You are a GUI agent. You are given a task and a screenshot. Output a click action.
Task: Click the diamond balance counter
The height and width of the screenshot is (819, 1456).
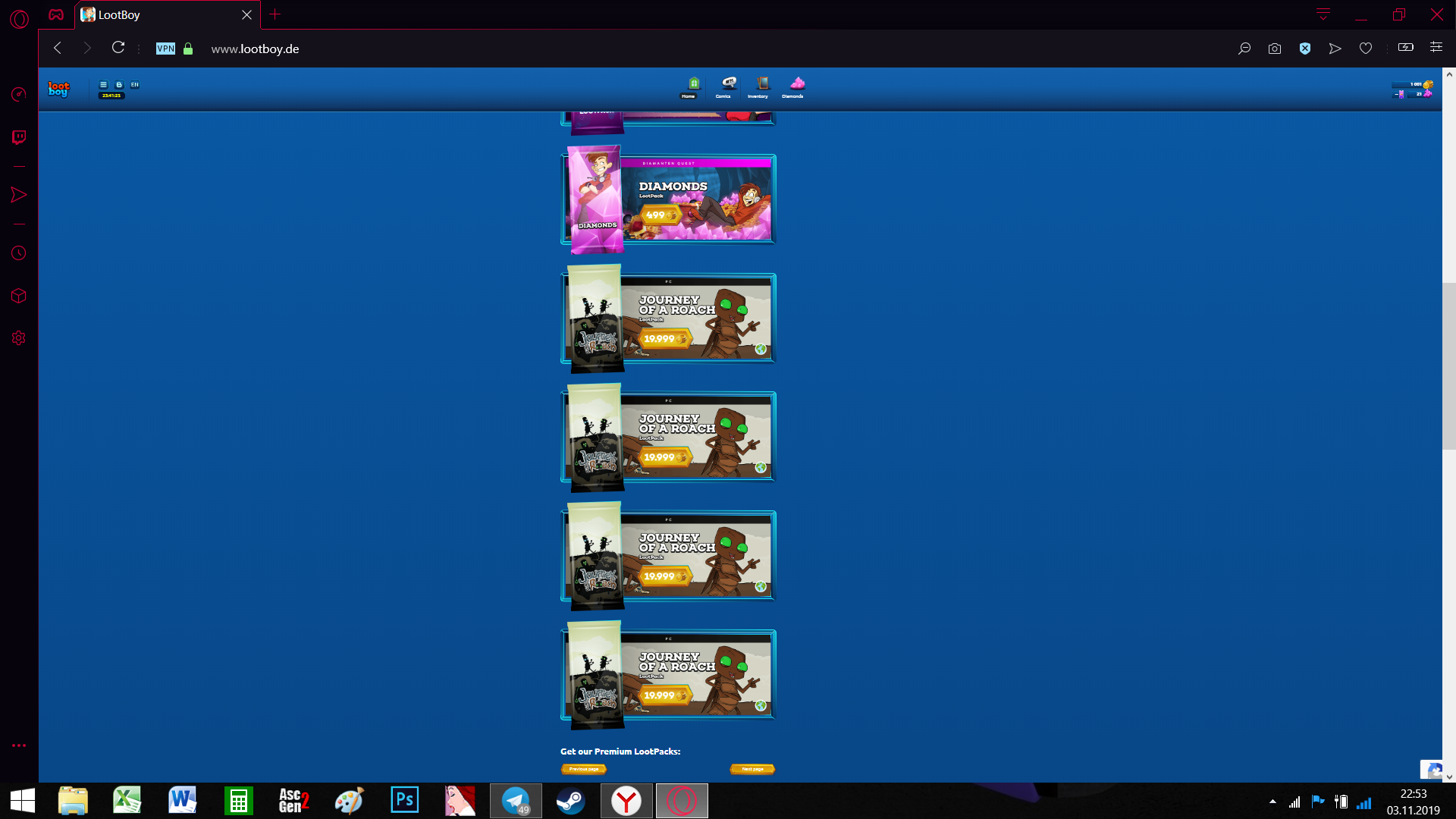point(1421,94)
